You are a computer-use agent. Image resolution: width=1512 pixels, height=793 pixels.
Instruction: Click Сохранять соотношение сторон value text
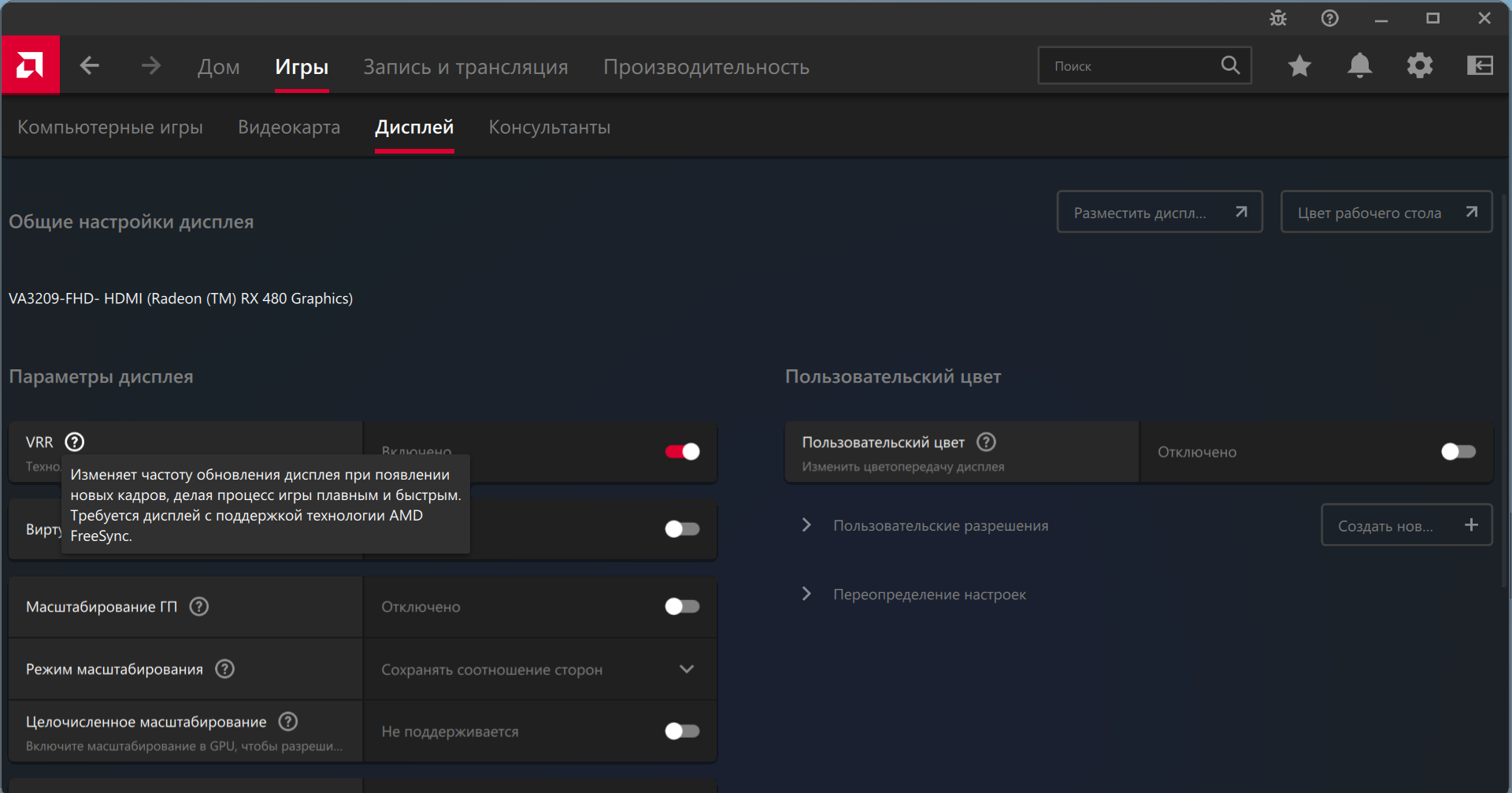click(x=492, y=669)
